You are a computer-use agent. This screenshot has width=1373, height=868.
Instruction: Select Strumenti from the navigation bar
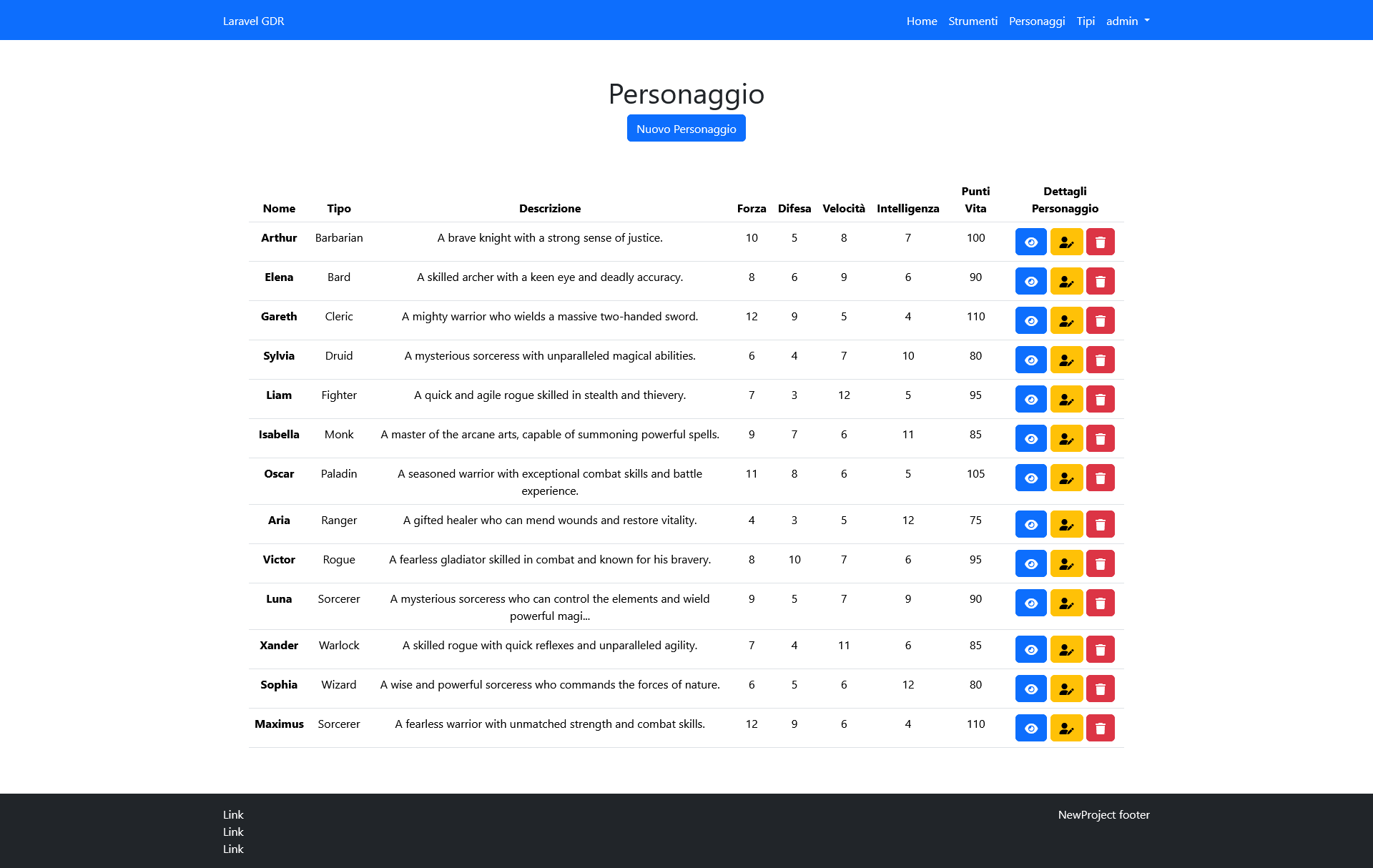pyautogui.click(x=973, y=21)
